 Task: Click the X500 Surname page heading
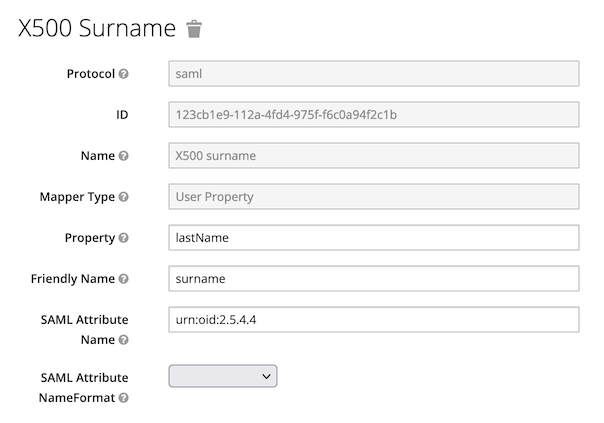coord(97,29)
